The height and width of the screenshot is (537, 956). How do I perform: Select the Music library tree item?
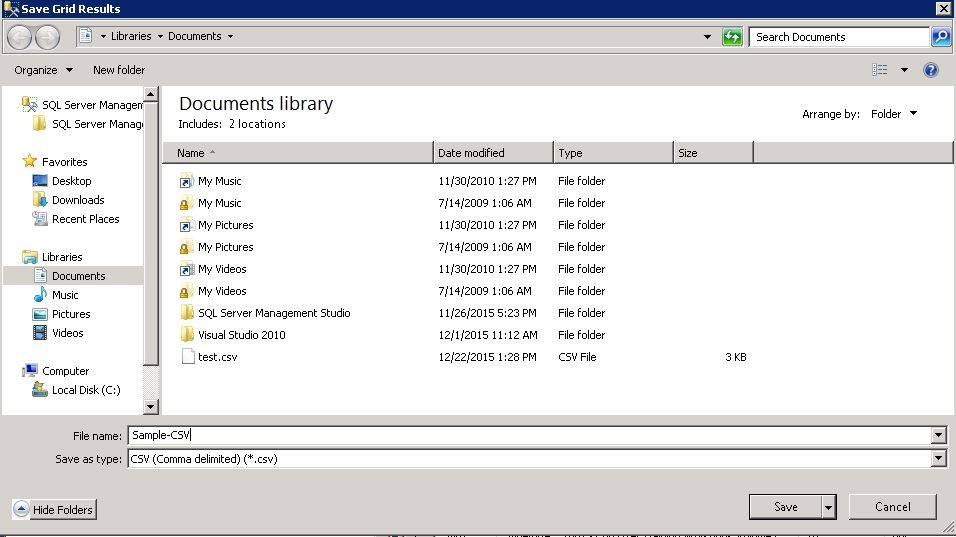65,295
